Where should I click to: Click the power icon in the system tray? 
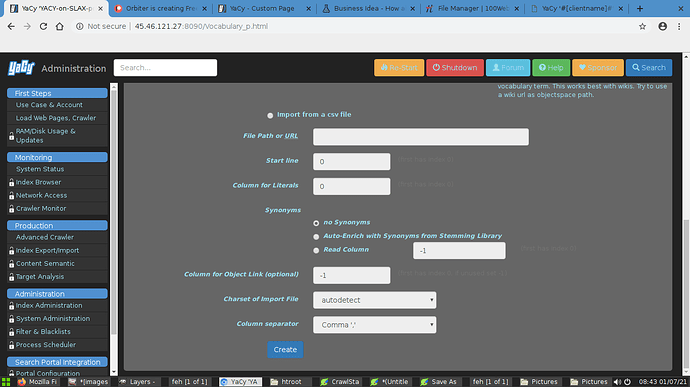tap(627, 382)
